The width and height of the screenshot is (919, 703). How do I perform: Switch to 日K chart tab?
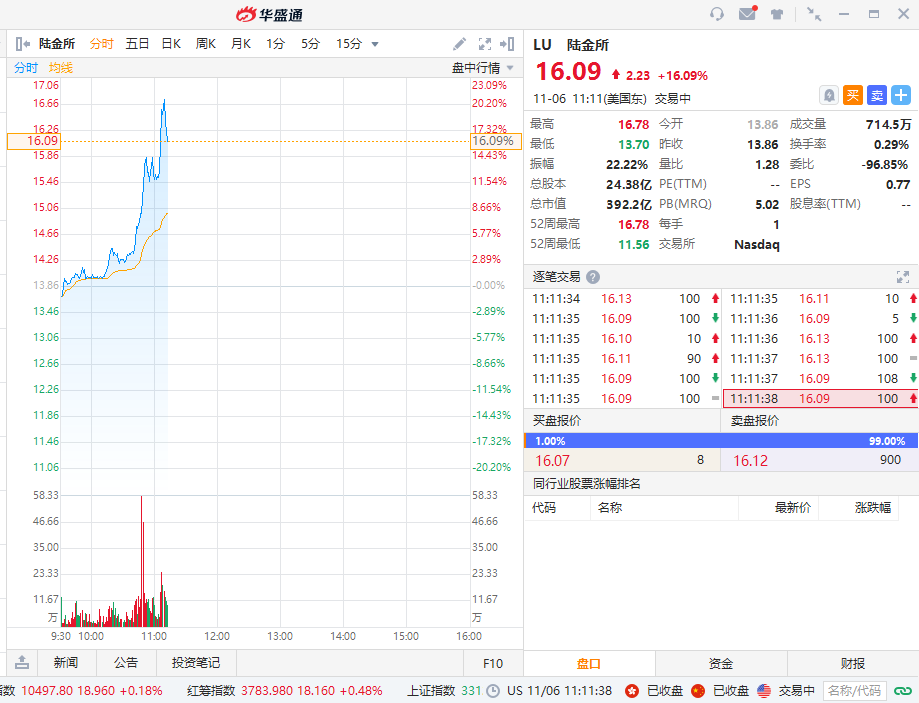coord(171,44)
